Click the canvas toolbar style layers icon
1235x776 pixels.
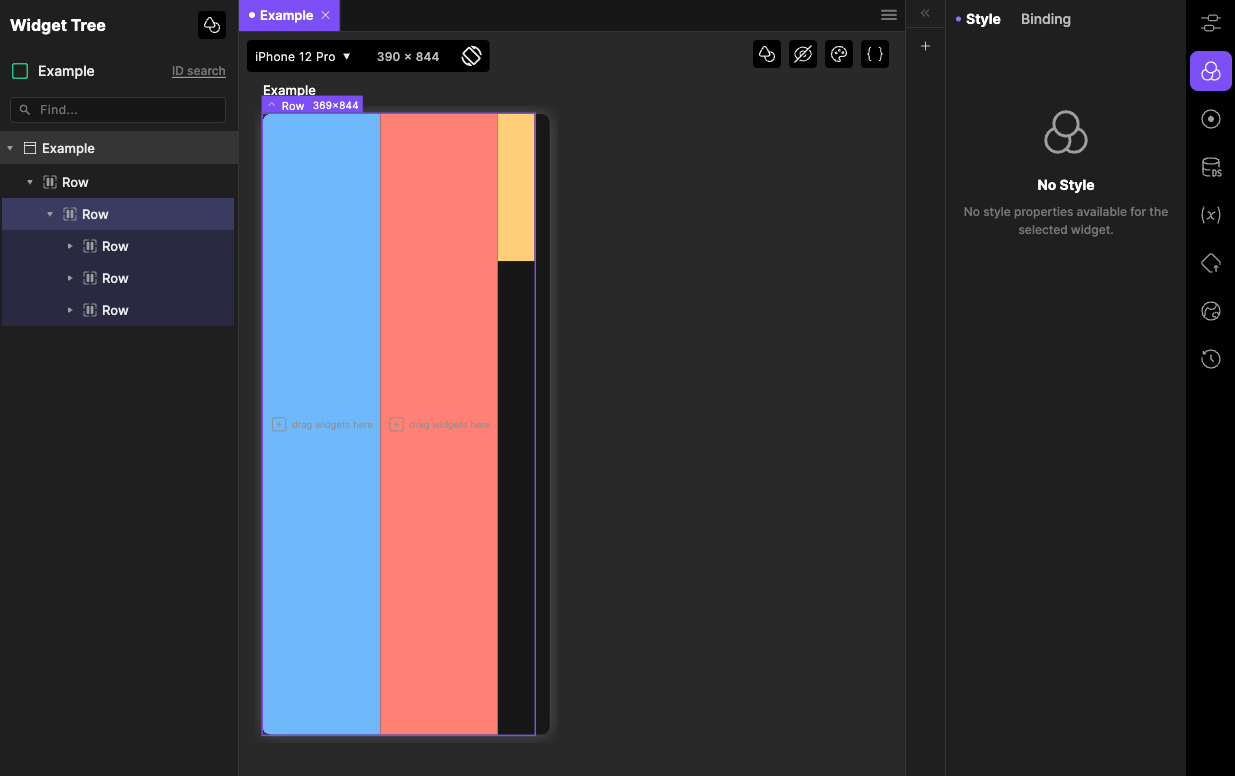(767, 55)
